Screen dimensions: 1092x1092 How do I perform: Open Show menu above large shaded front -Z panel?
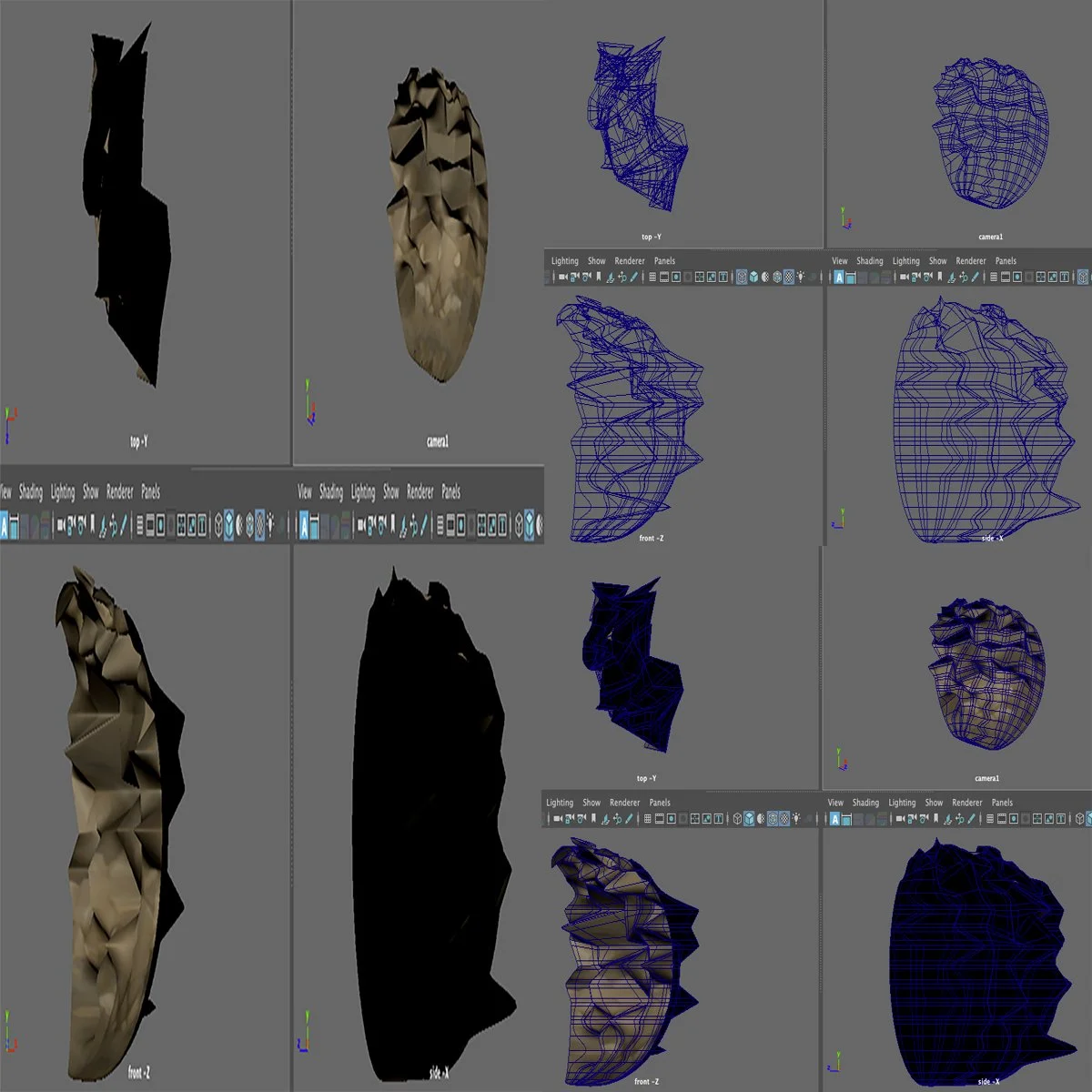tap(91, 492)
